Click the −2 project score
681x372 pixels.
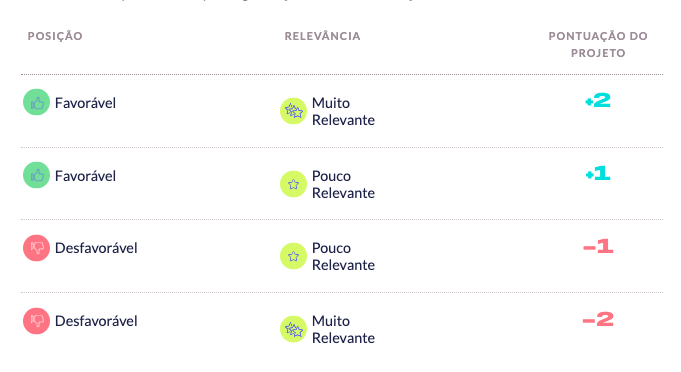(x=598, y=319)
